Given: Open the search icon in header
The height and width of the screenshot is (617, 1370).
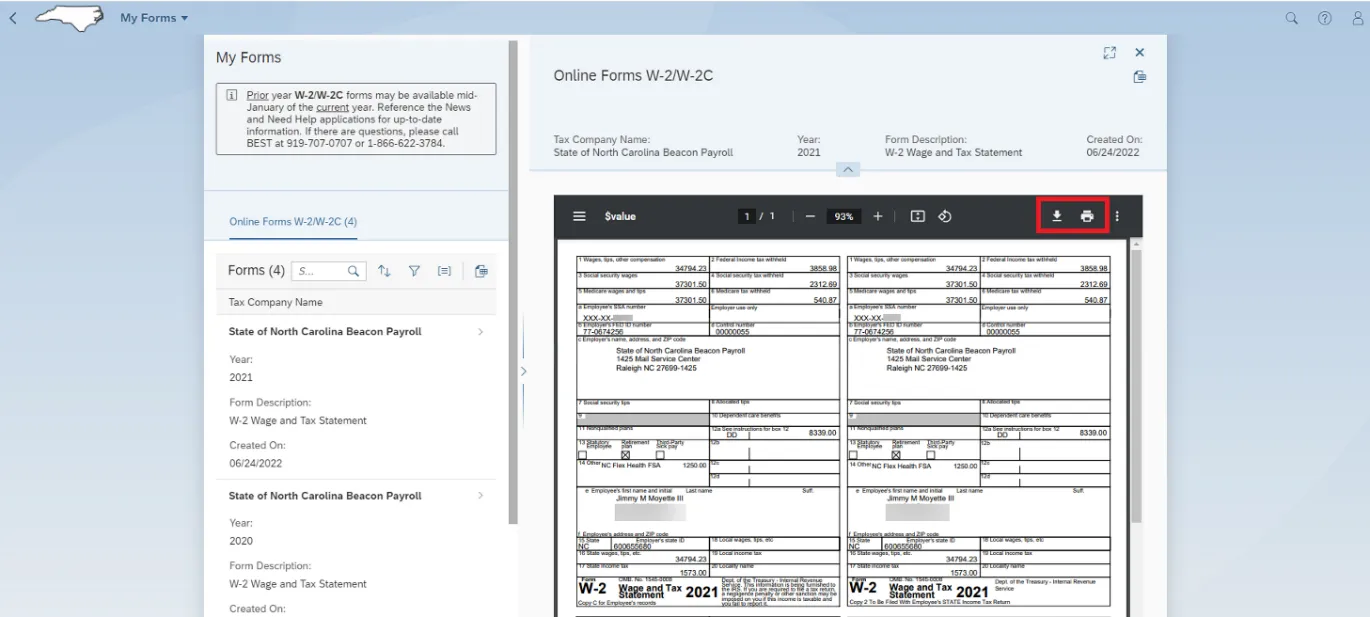Looking at the screenshot, I should 1292,18.
